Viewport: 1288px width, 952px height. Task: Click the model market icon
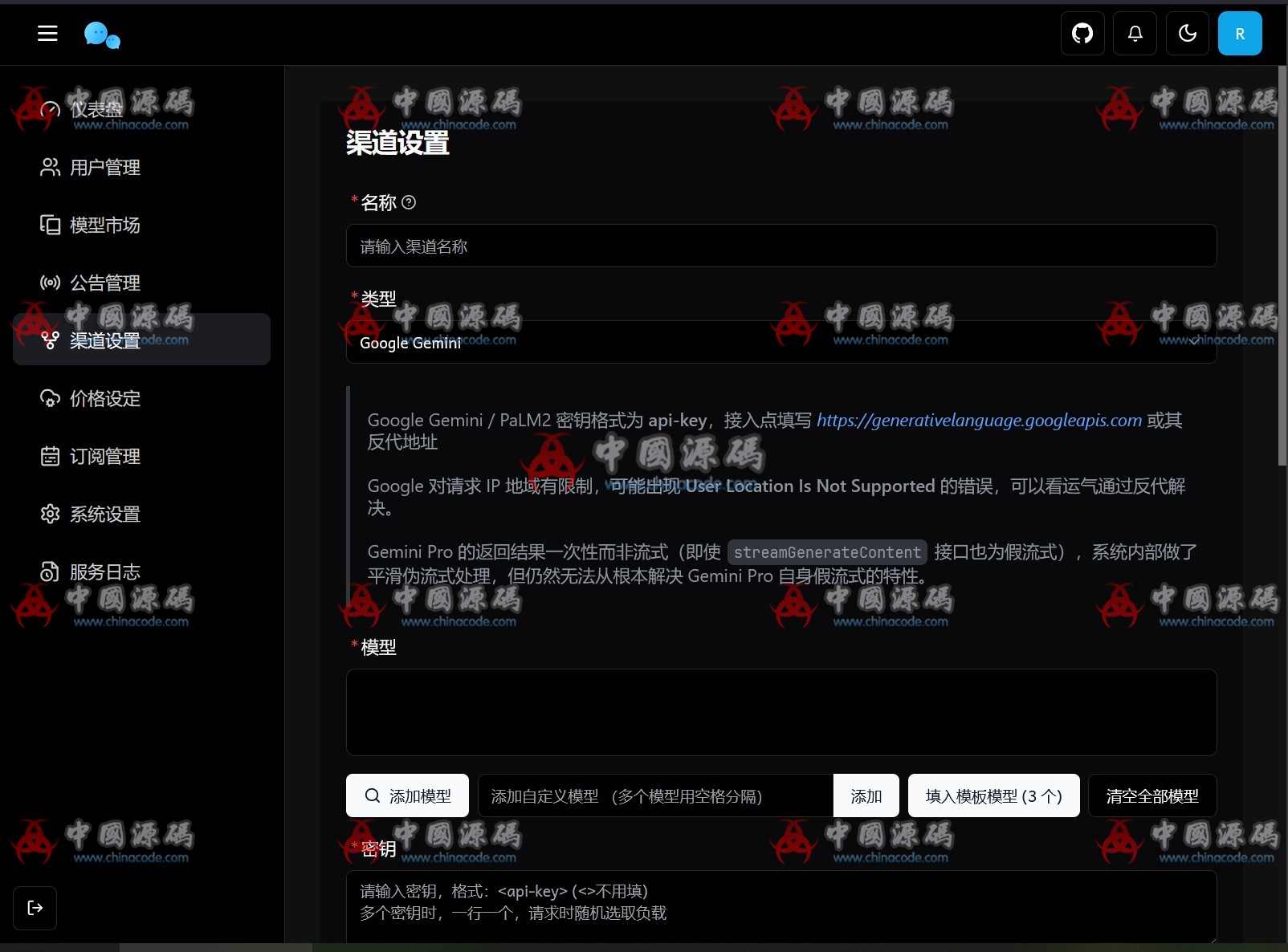50,225
